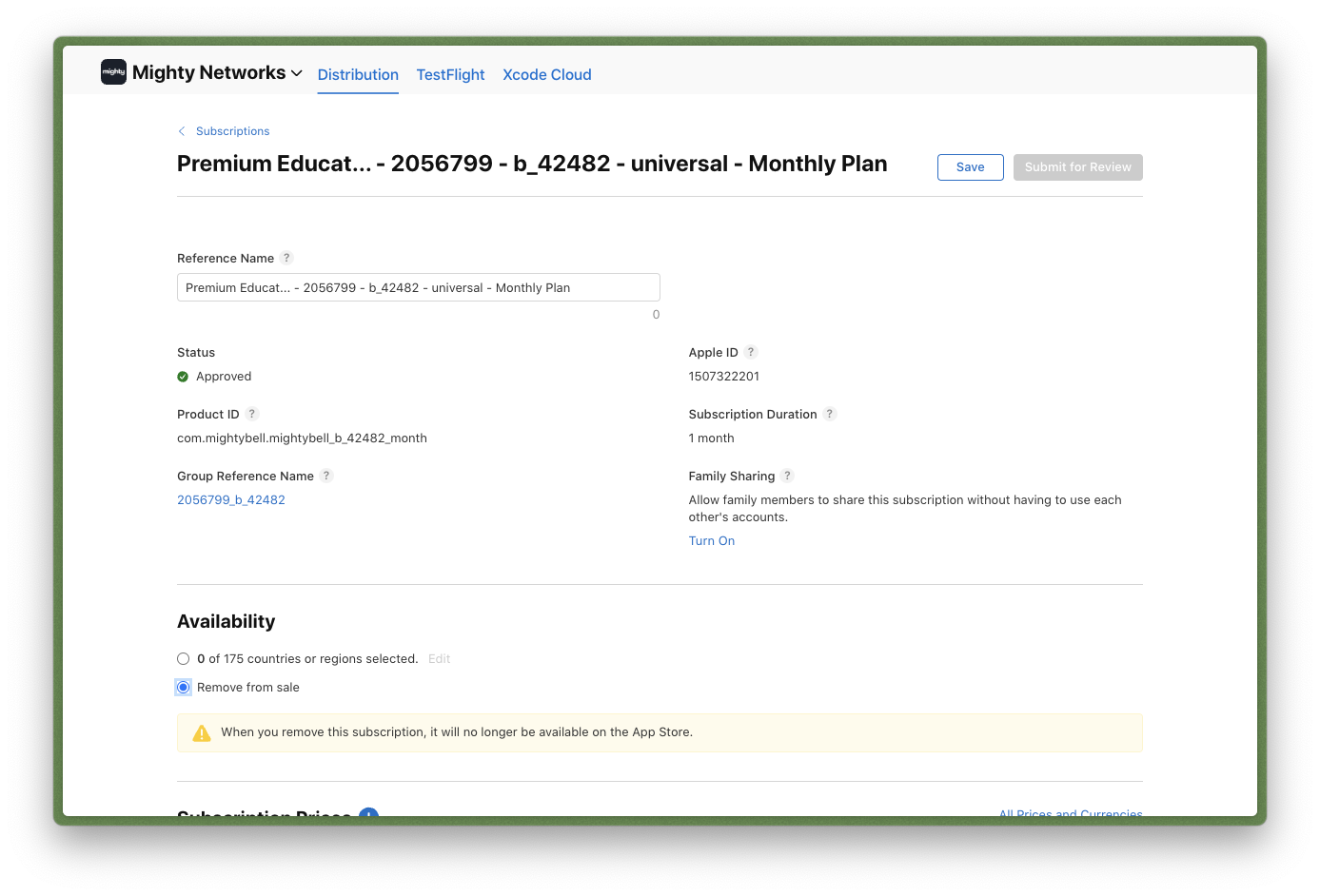
Task: Click the info icon beside Subscription Prices
Action: [368, 816]
